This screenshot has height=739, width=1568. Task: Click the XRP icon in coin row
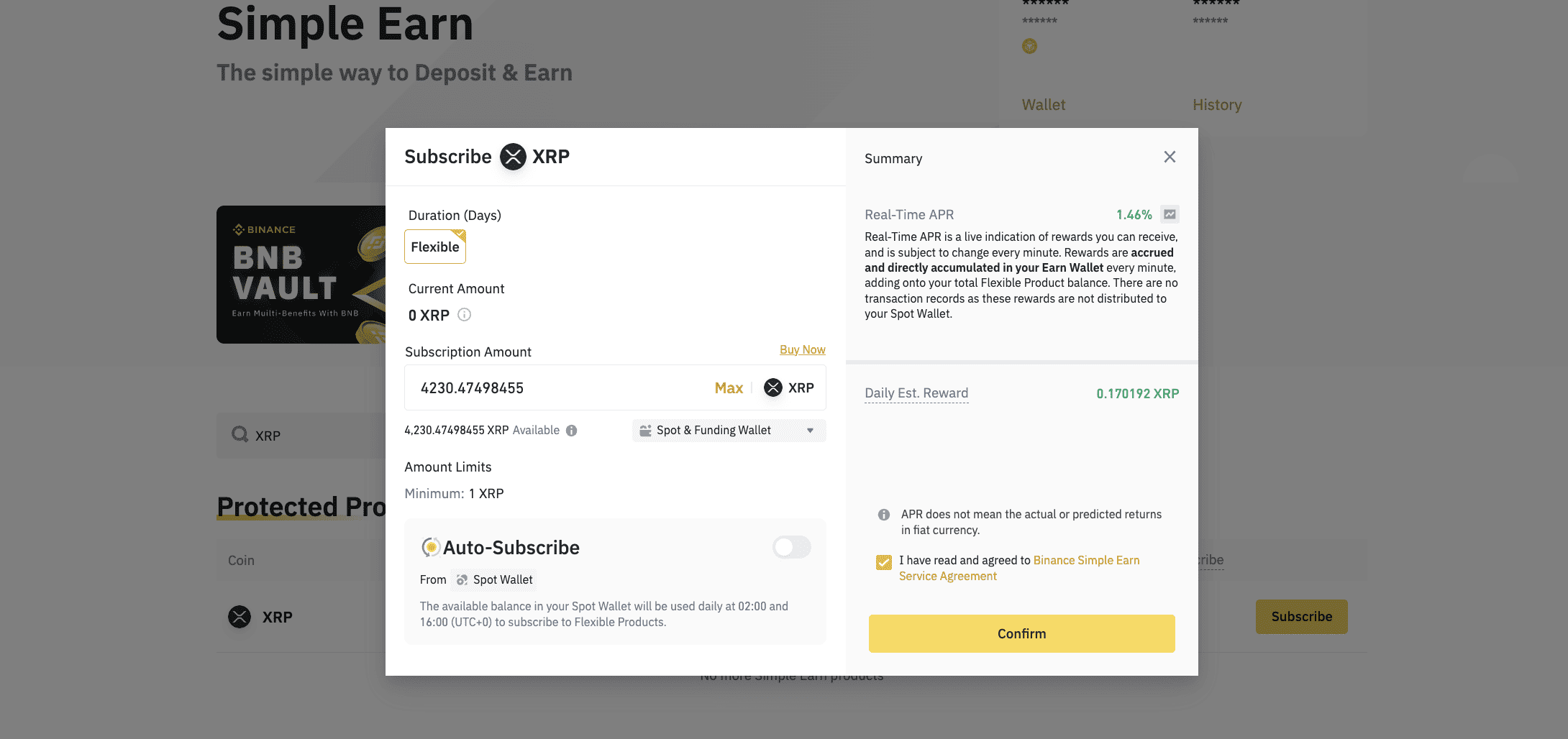tap(240, 617)
